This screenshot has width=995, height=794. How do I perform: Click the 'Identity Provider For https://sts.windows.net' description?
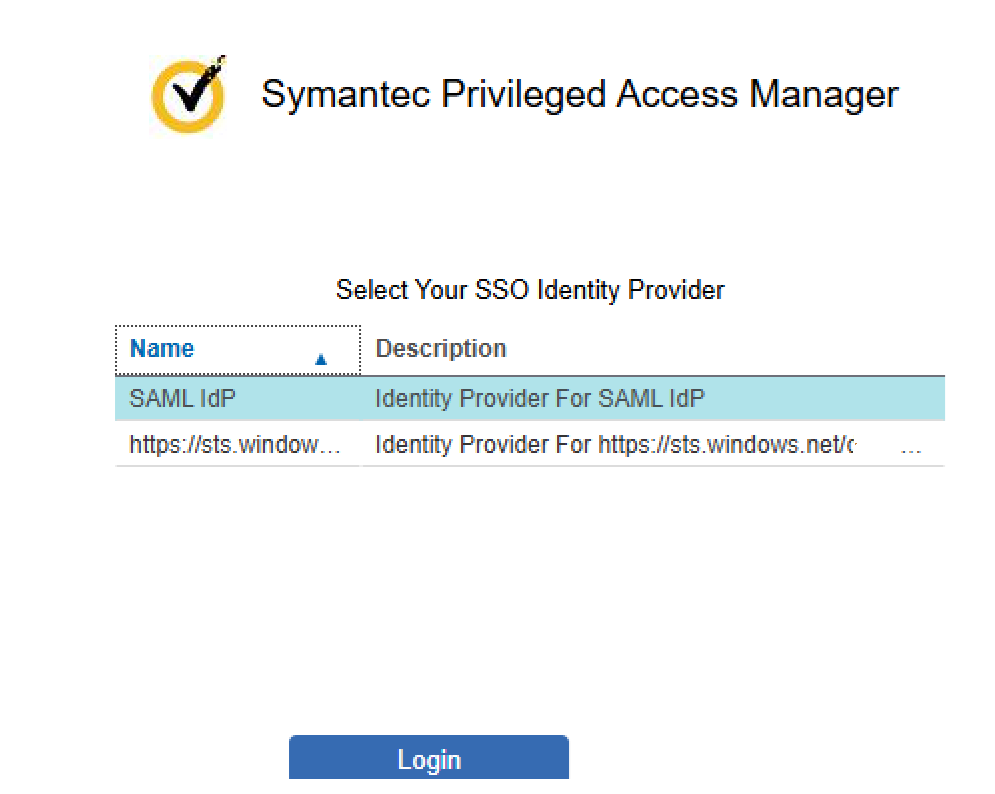[615, 444]
